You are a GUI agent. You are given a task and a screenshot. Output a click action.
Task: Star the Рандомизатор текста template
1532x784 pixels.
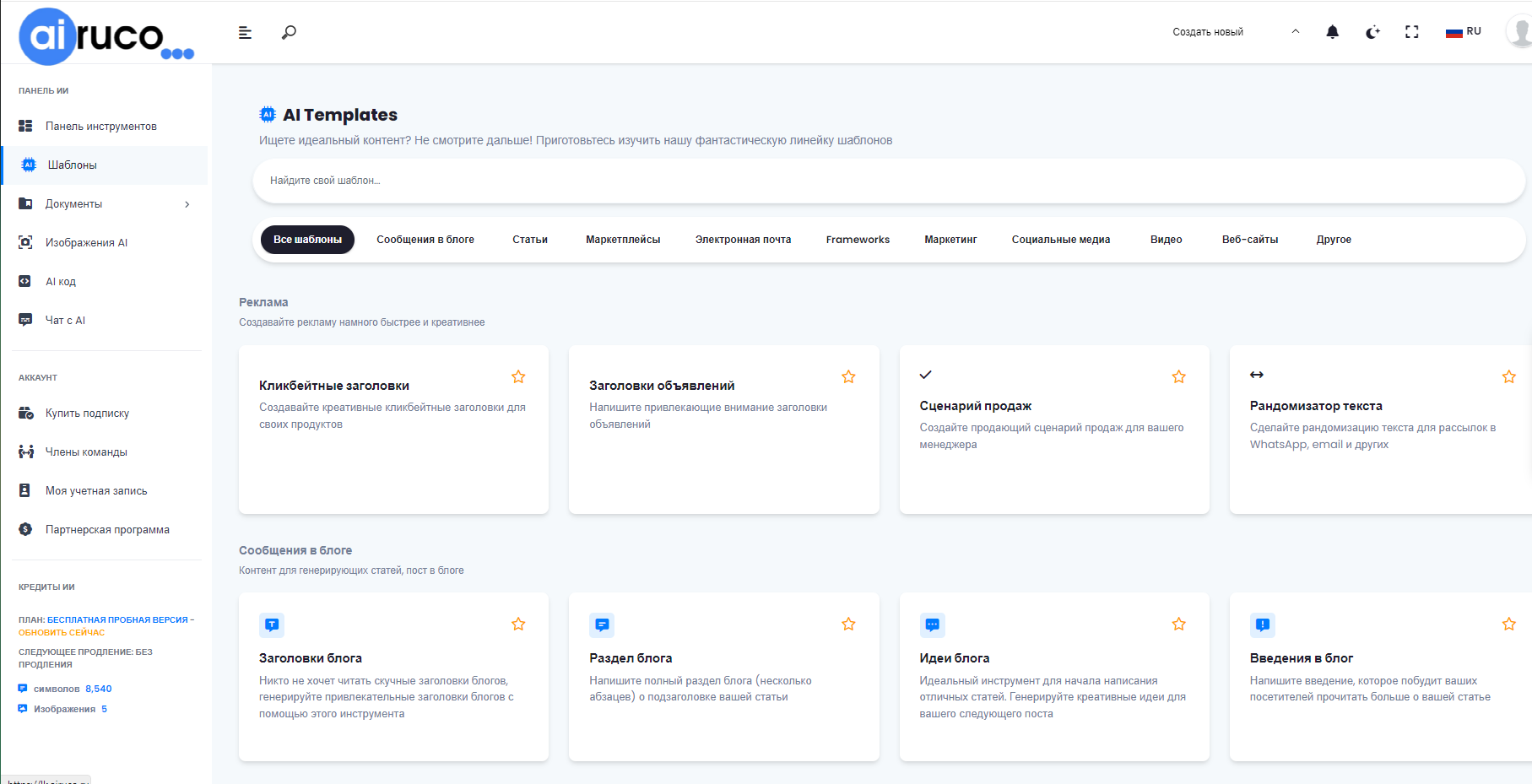tap(1508, 377)
